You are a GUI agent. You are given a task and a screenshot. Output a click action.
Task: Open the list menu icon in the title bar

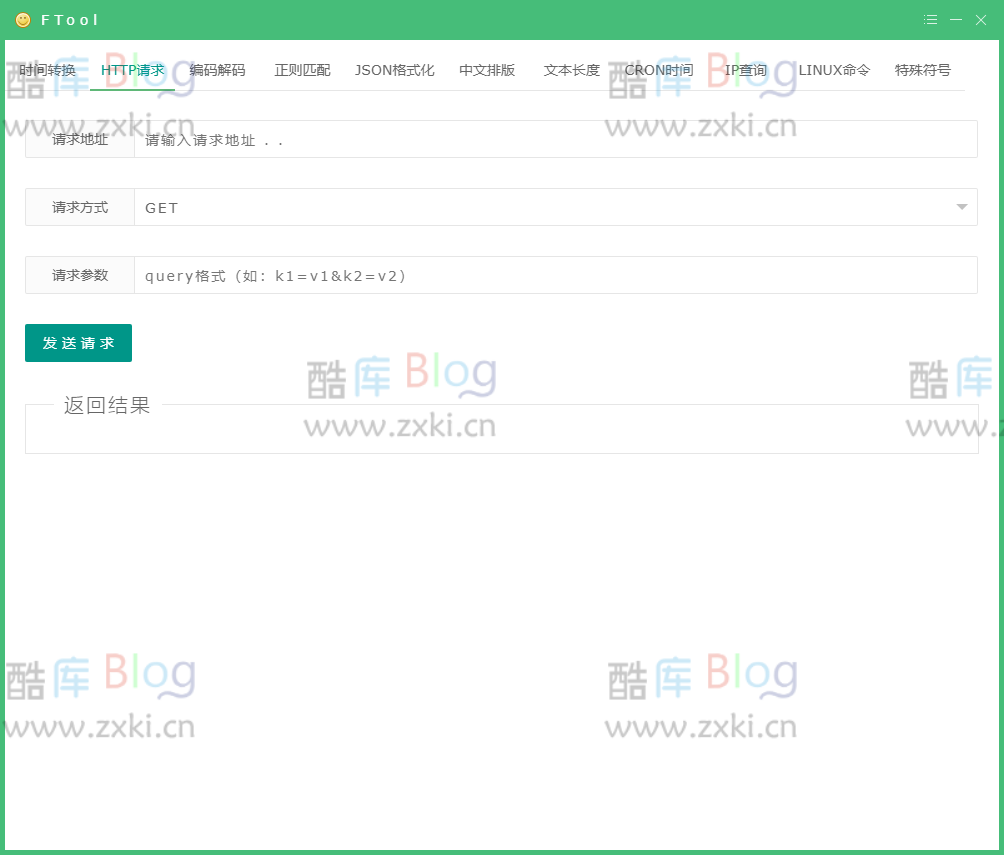(930, 19)
